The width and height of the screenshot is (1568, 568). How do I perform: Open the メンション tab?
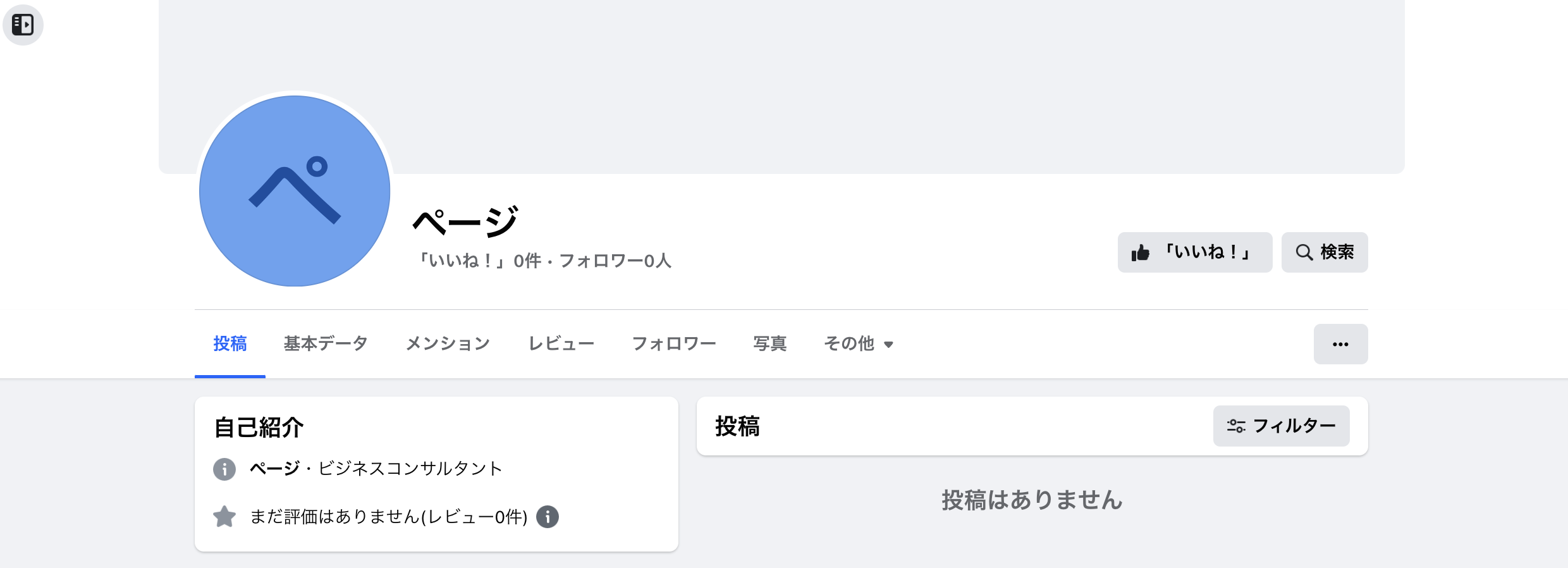pos(448,343)
